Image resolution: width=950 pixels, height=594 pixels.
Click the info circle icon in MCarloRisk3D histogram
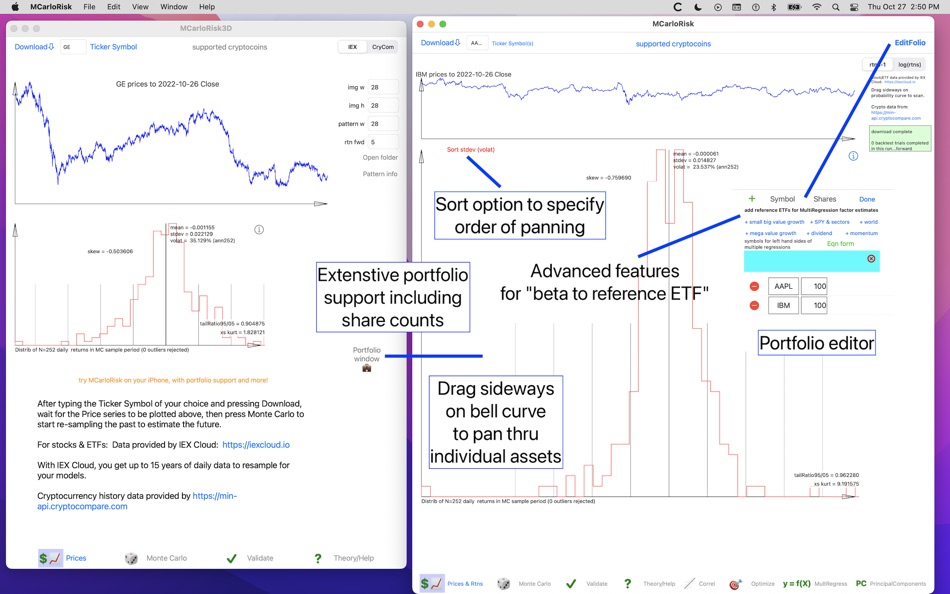click(x=259, y=230)
